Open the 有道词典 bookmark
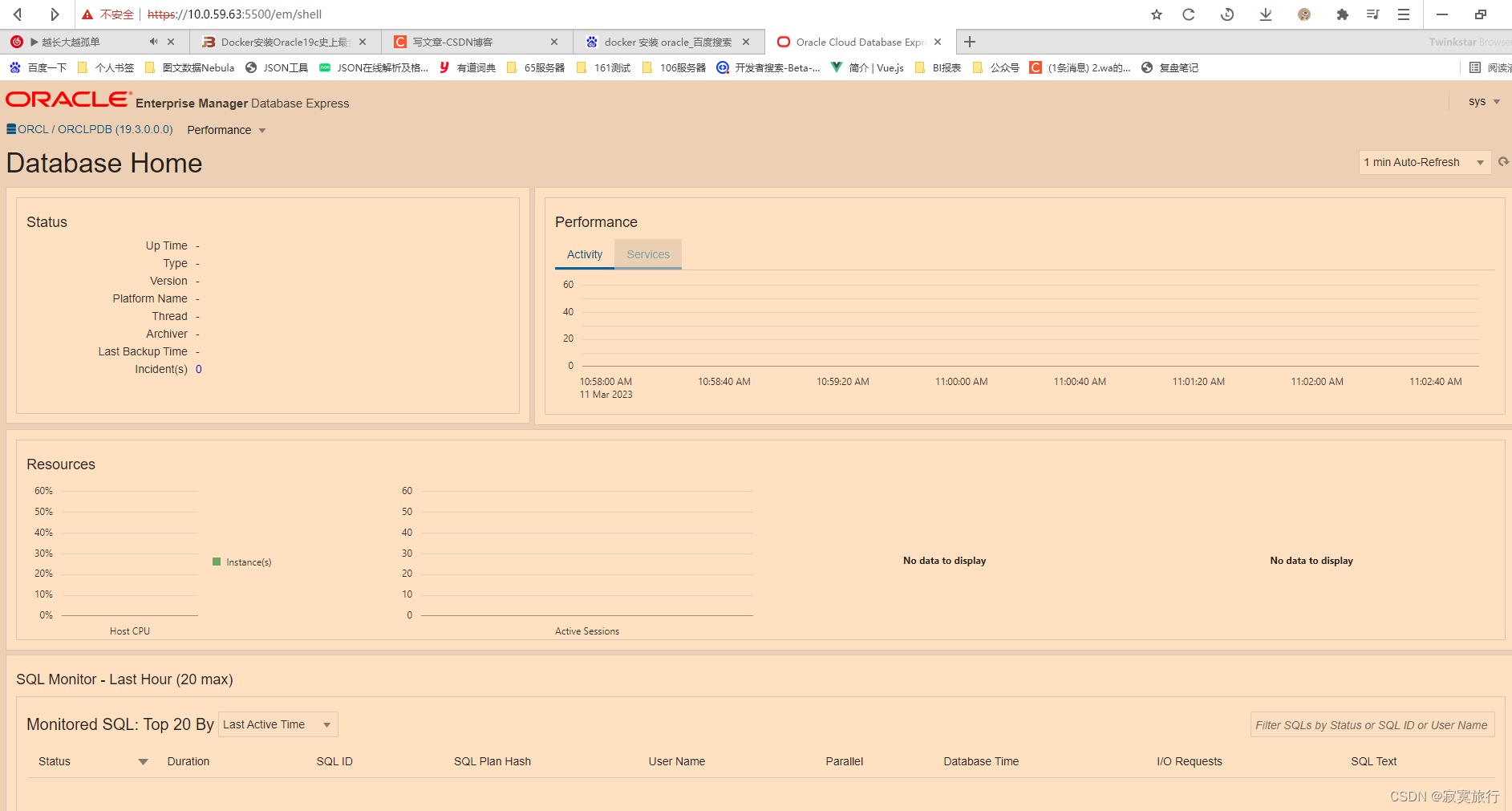Screen dimensions: 1512x811 (467, 67)
